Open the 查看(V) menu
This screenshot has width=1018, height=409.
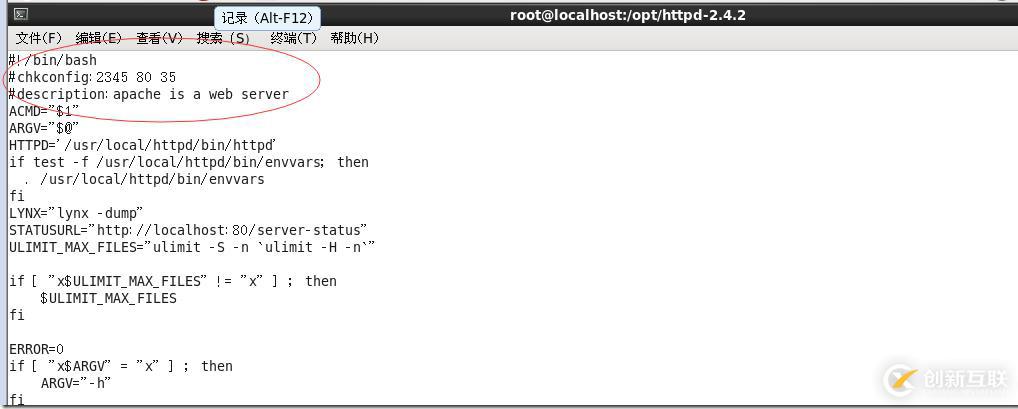pos(160,38)
